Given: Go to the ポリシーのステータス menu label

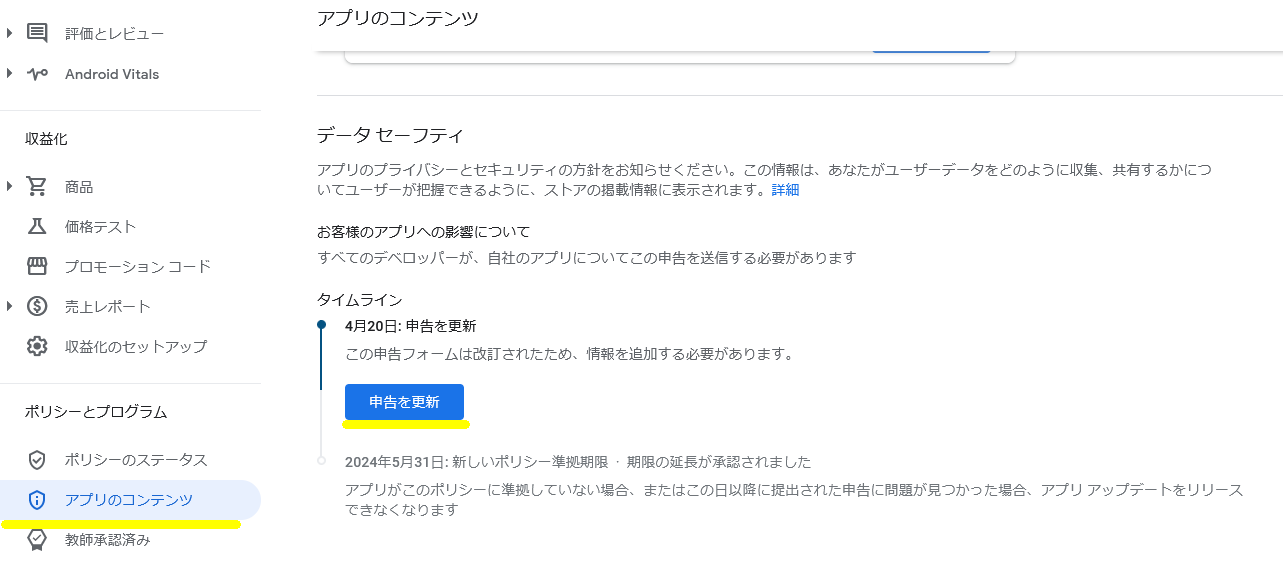Looking at the screenshot, I should click(136, 460).
